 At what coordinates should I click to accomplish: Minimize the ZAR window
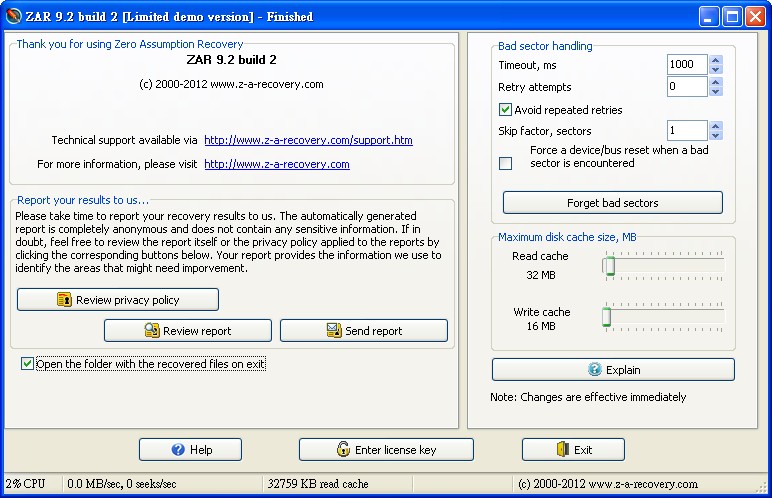708,17
